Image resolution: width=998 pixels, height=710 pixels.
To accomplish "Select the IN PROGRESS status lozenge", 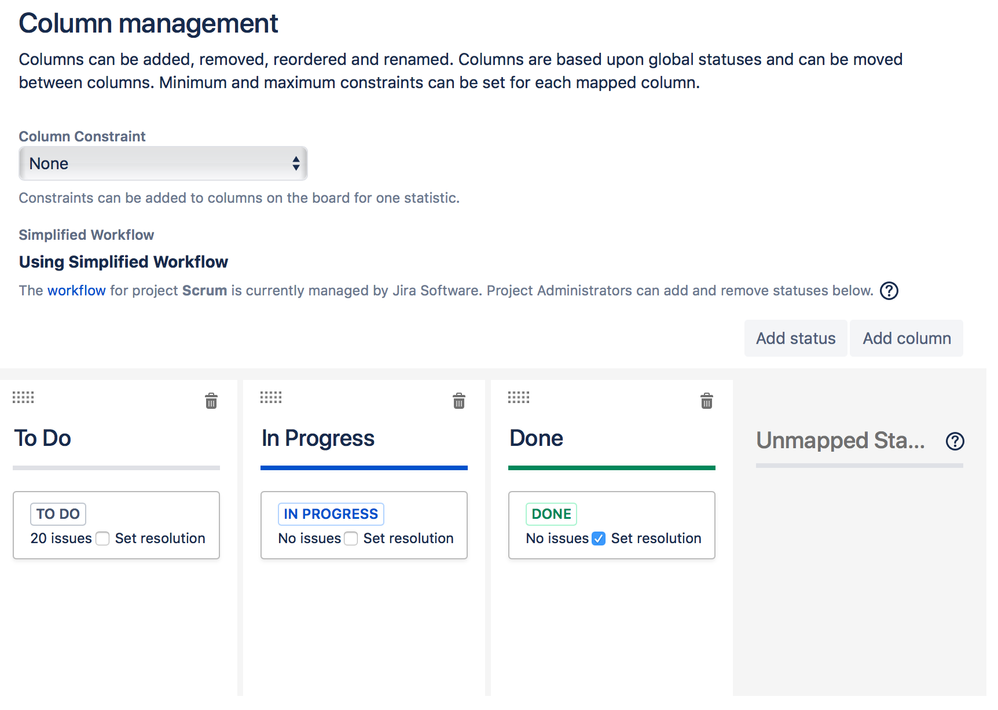I will pyautogui.click(x=331, y=514).
